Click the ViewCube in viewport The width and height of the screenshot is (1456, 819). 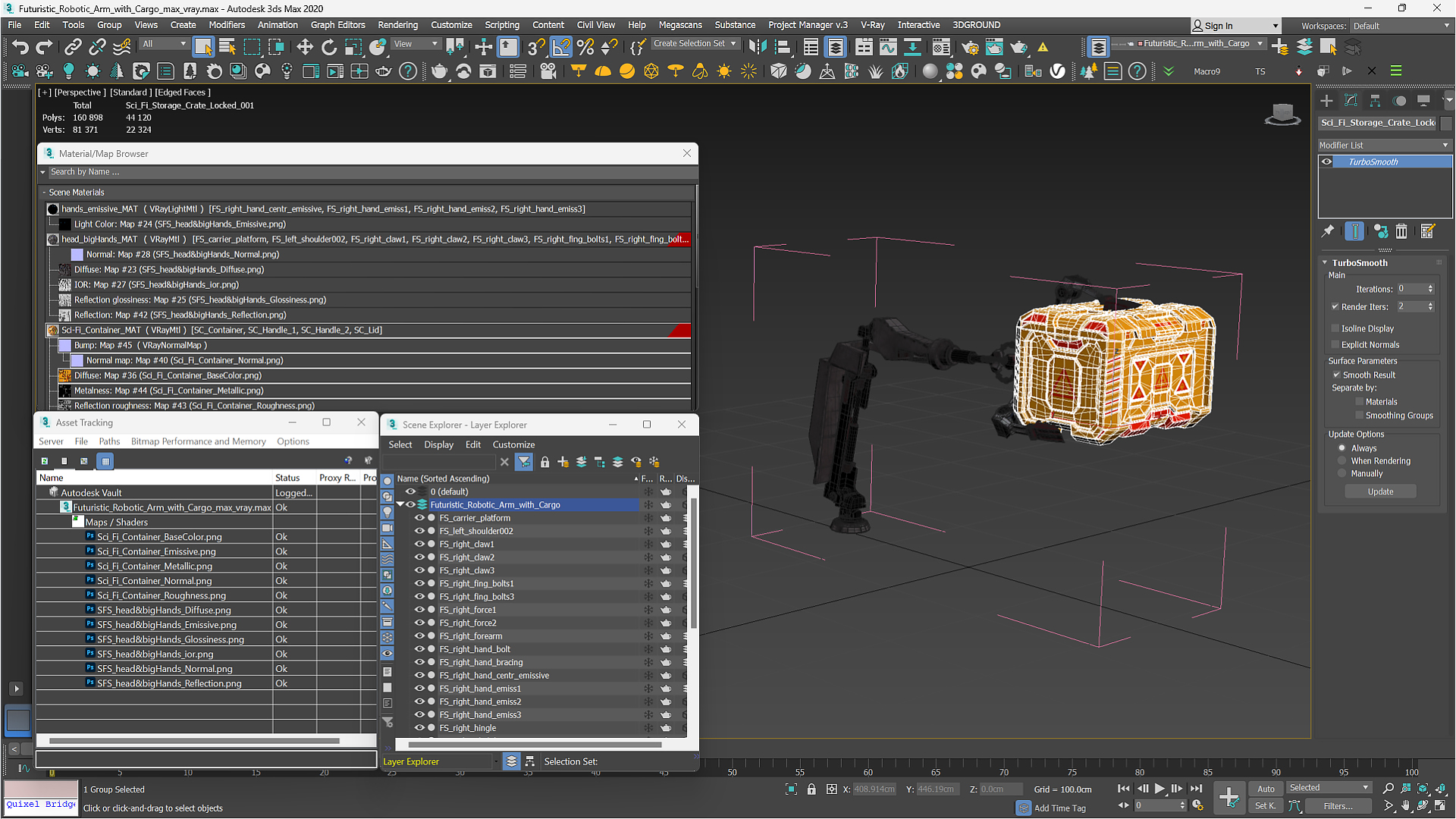(1282, 114)
